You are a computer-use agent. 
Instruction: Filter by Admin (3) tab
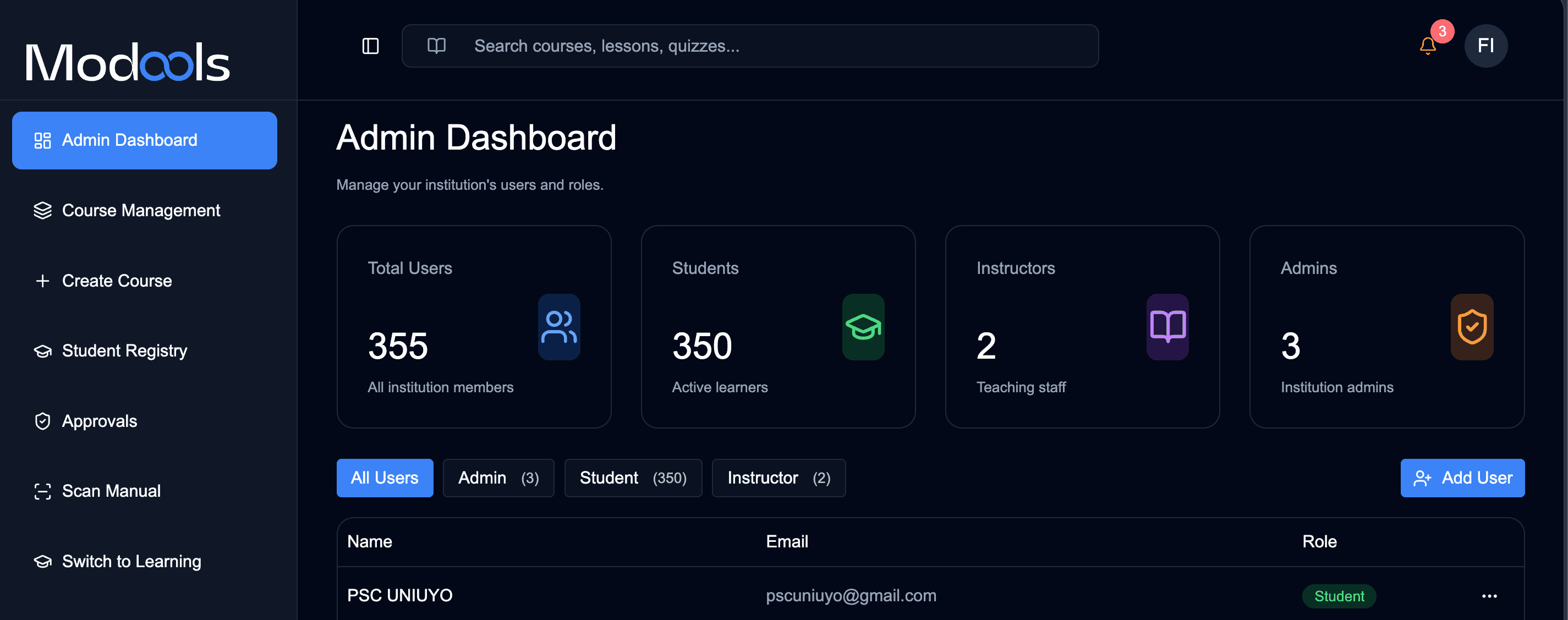[x=498, y=478]
